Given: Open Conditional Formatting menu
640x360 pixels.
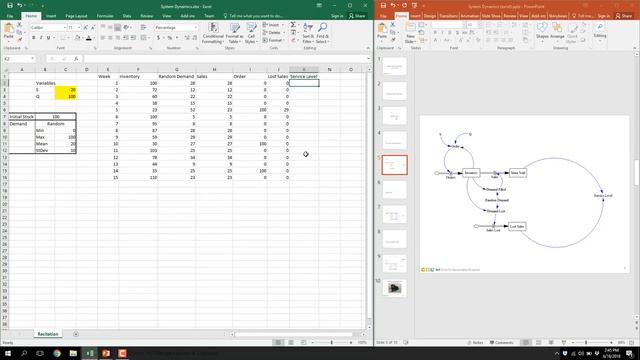Looking at the screenshot, I should coord(213,33).
